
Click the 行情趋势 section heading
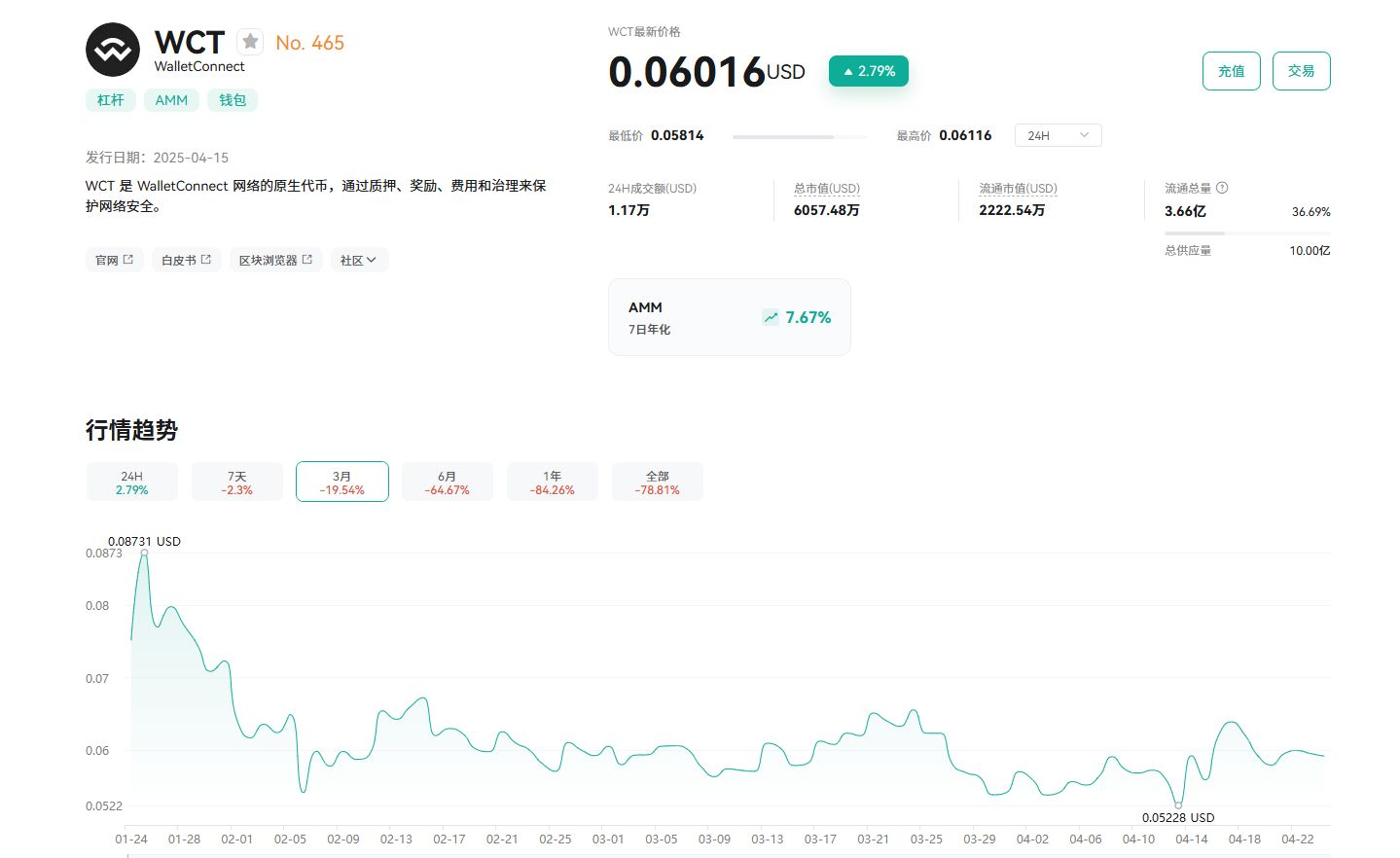pos(131,430)
